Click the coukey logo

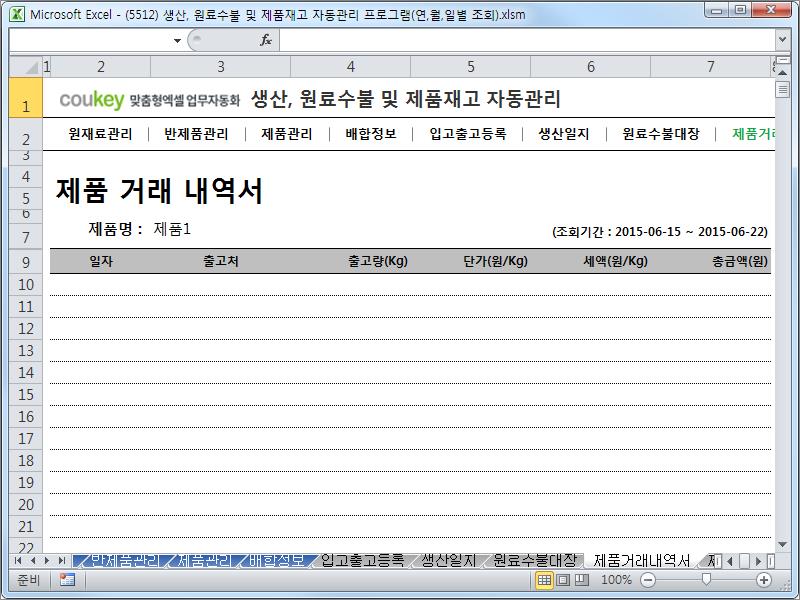coord(92,99)
